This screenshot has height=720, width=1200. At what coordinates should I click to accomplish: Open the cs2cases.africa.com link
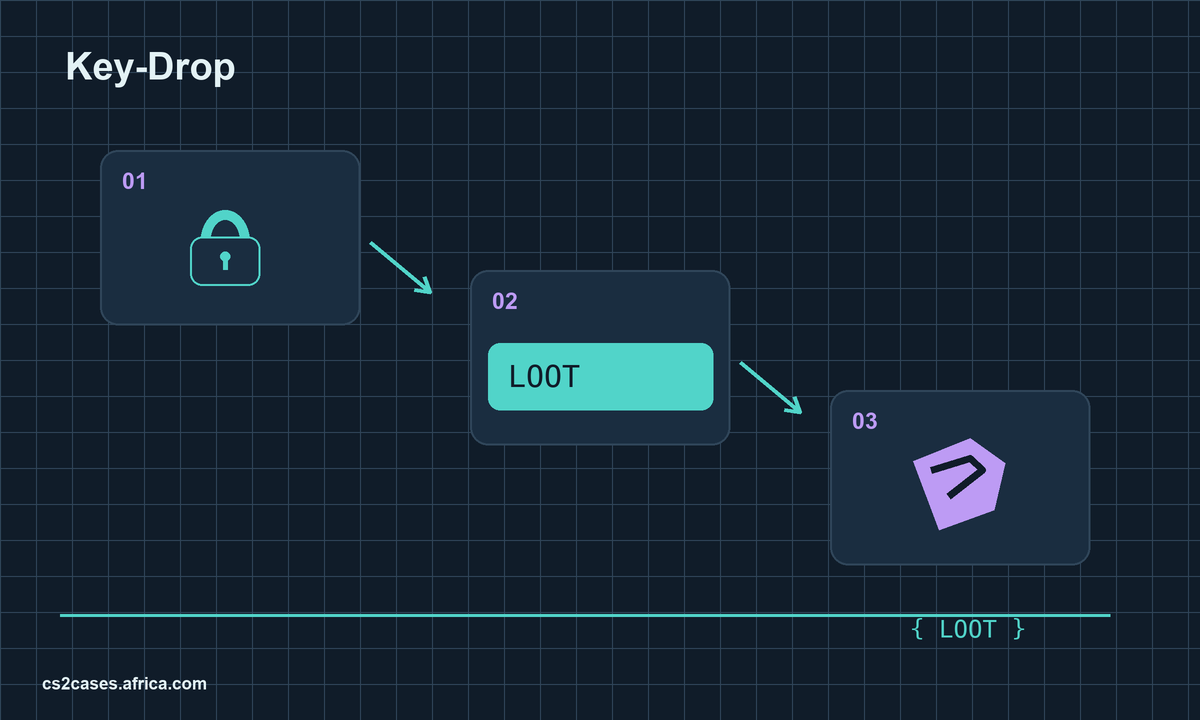pos(125,684)
